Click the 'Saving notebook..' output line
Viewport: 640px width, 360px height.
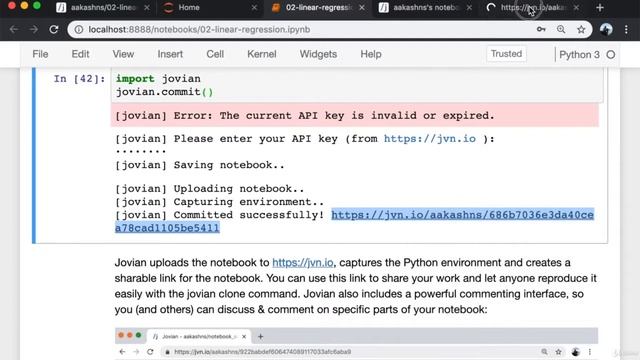200,165
